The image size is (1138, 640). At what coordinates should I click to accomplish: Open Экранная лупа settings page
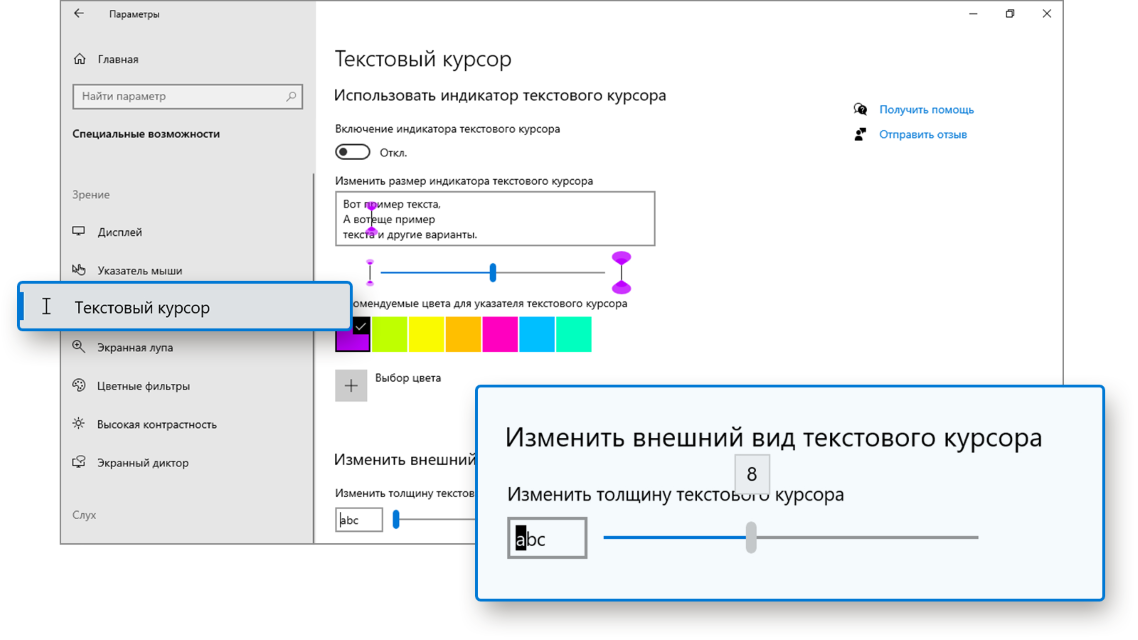pos(135,348)
